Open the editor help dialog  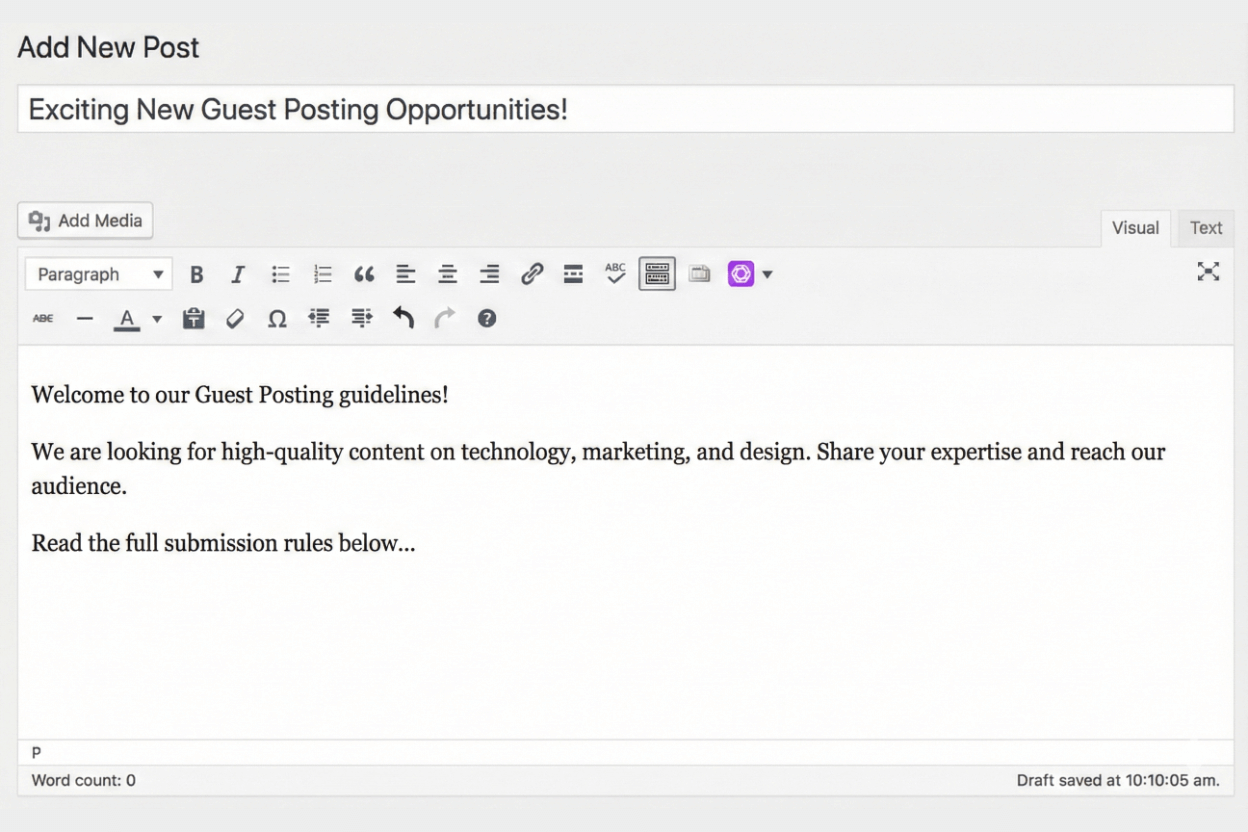tap(486, 318)
